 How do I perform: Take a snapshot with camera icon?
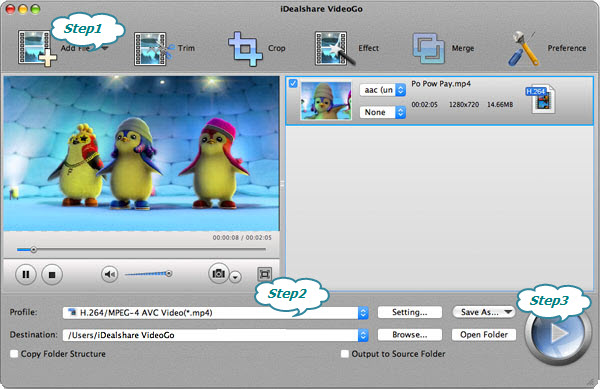[218, 273]
